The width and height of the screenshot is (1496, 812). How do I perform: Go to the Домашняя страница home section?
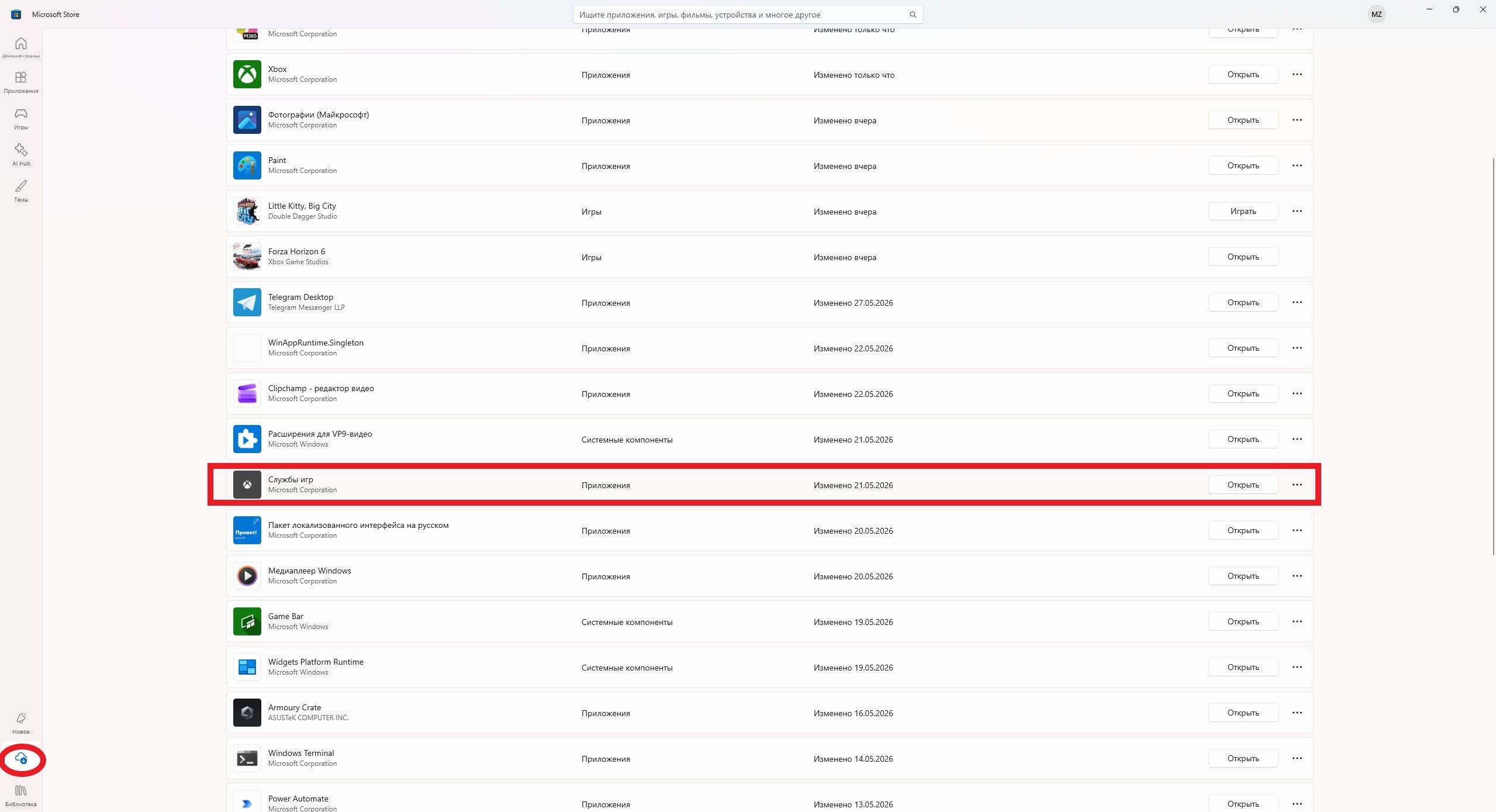point(21,47)
